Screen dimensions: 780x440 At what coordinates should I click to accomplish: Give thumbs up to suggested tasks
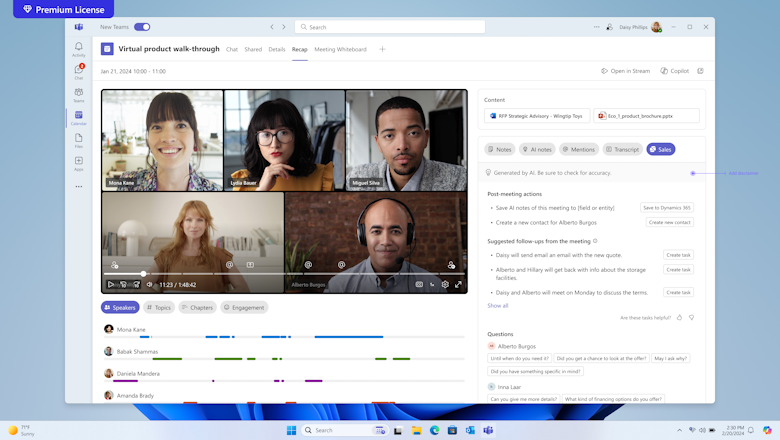coord(680,317)
